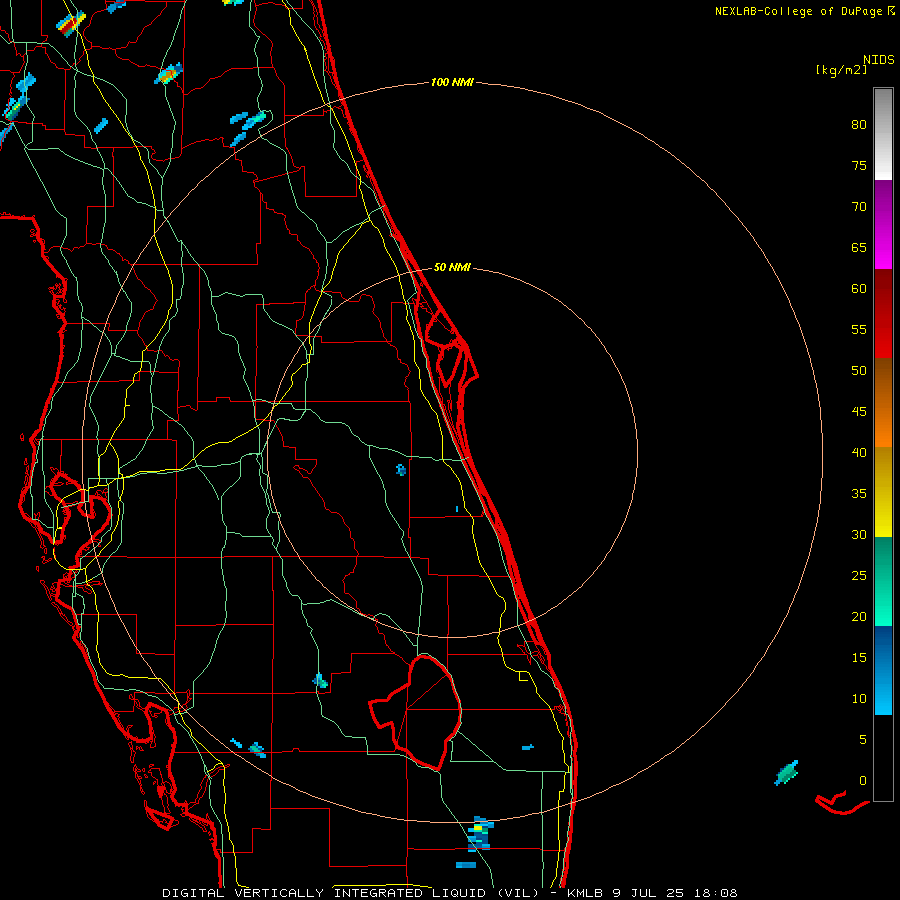This screenshot has height=900, width=900.
Task: Select the 60 value on the color scale
Action: pos(859,289)
